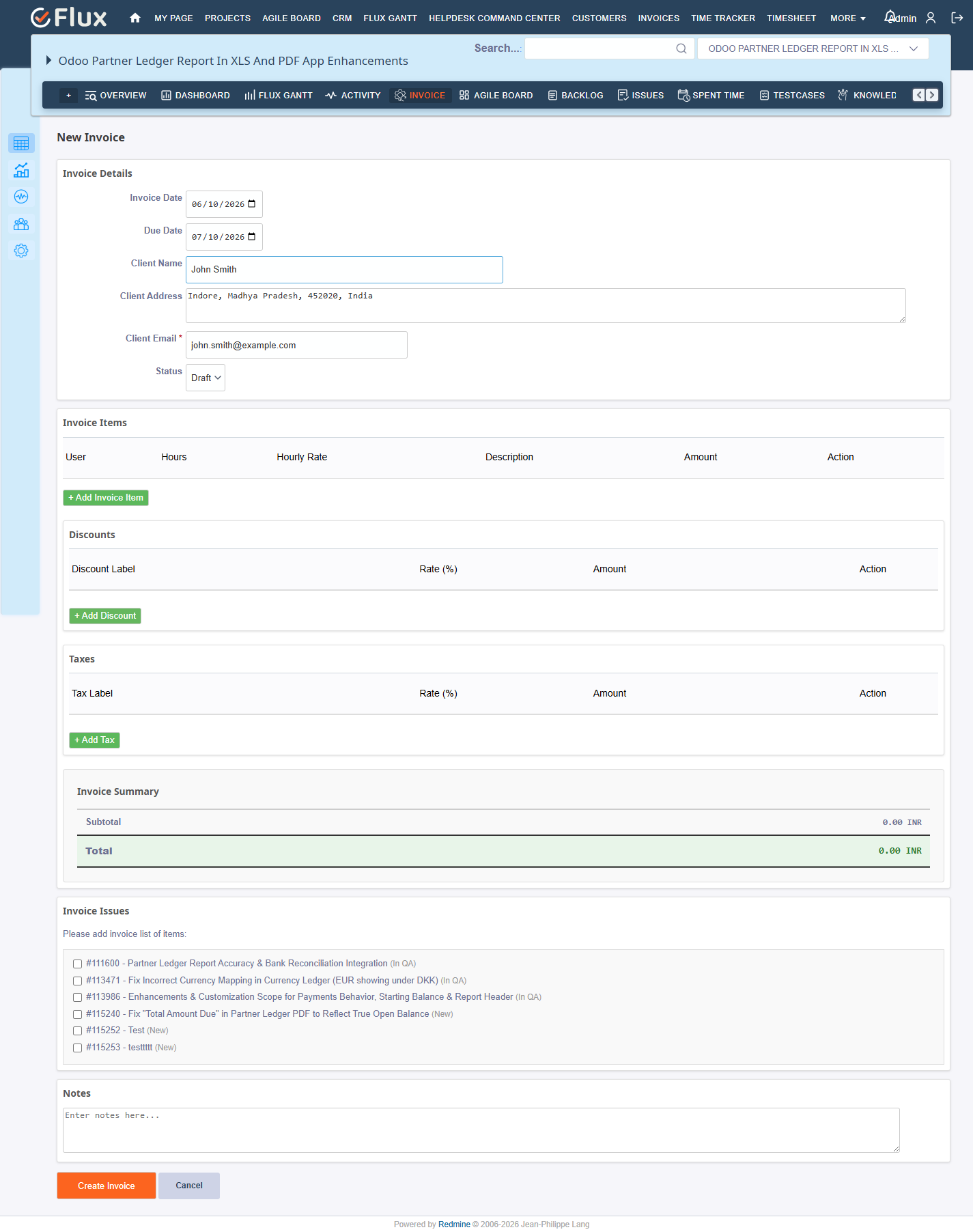Open Invoices in top navigation
The image size is (973, 1232).
click(658, 18)
